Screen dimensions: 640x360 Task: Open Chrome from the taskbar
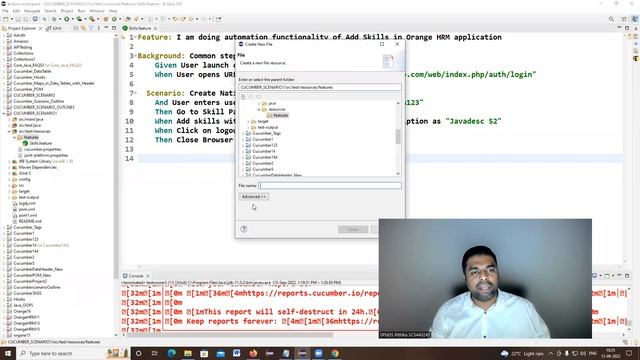(x=335, y=353)
